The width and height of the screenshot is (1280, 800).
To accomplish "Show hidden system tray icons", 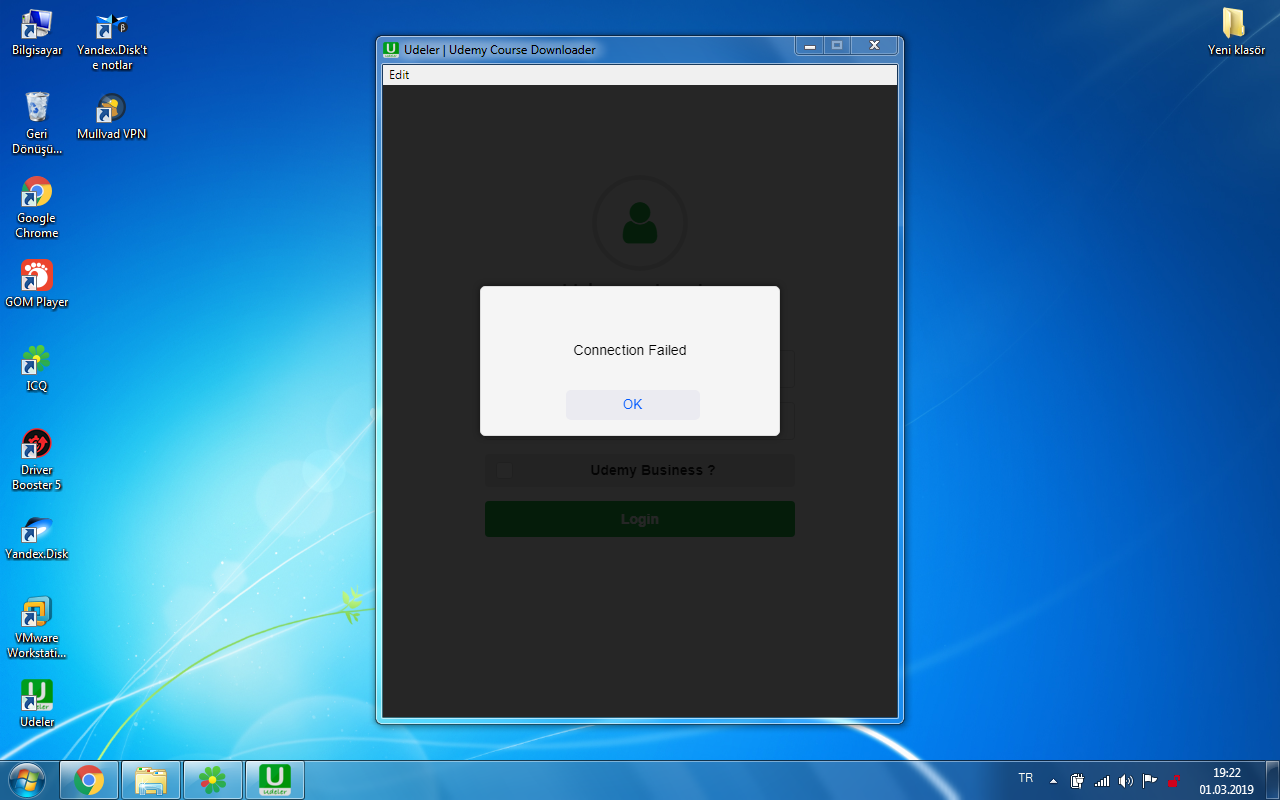I will (1053, 781).
